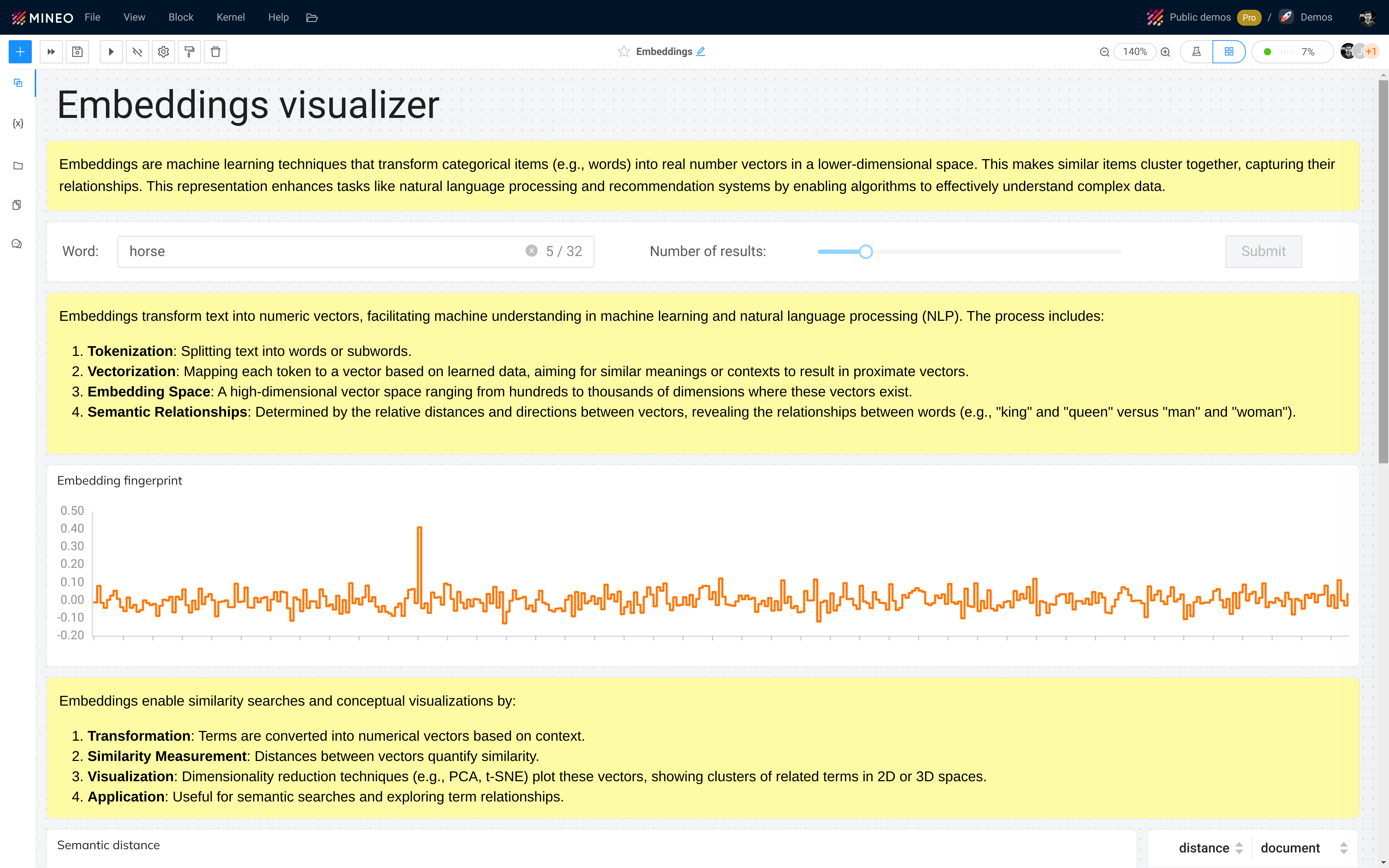Open the variables {x} sidebar panel

pyautogui.click(x=18, y=123)
